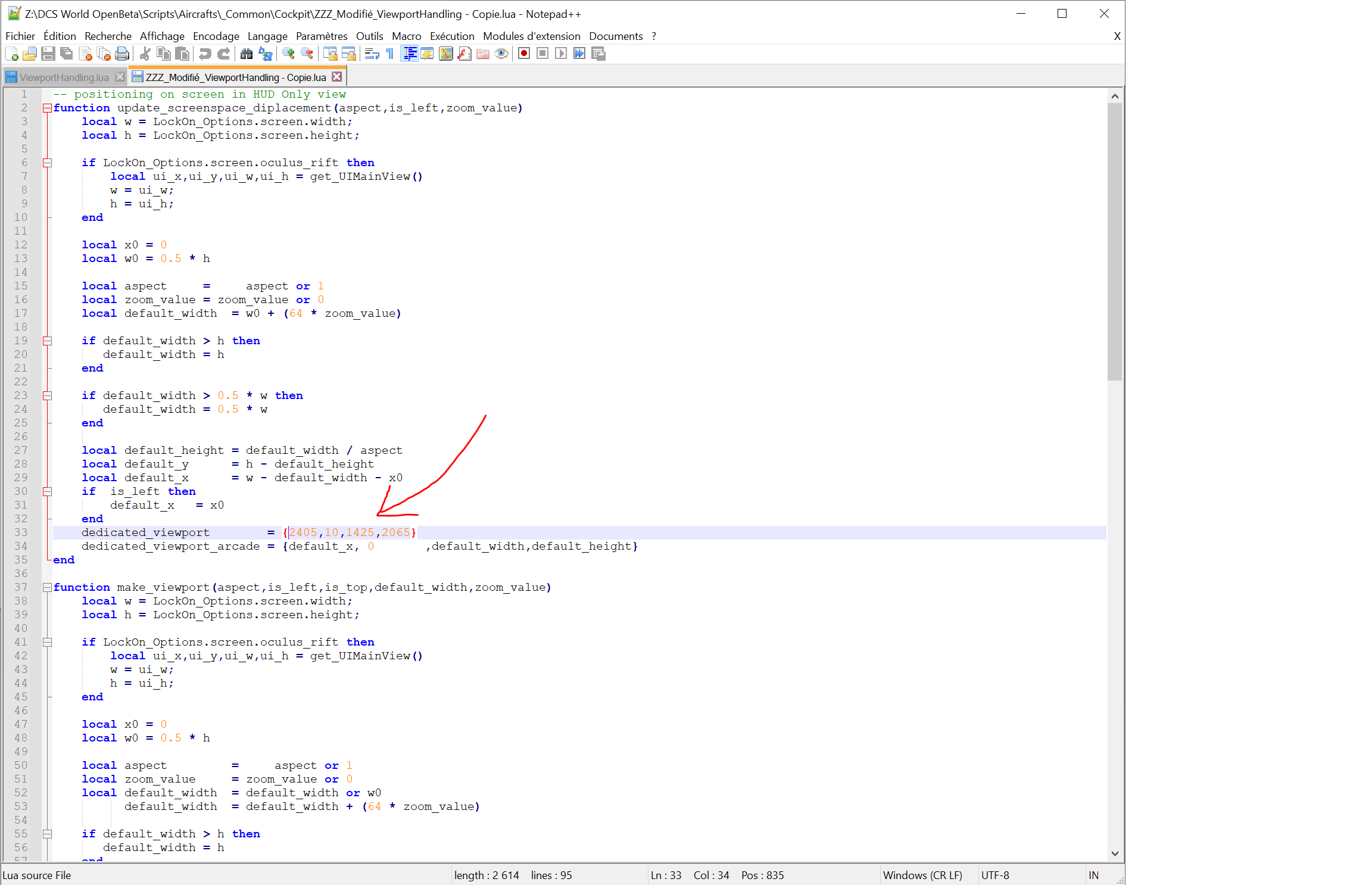Collapse oculus_rift if block at line 6

pyautogui.click(x=47, y=163)
